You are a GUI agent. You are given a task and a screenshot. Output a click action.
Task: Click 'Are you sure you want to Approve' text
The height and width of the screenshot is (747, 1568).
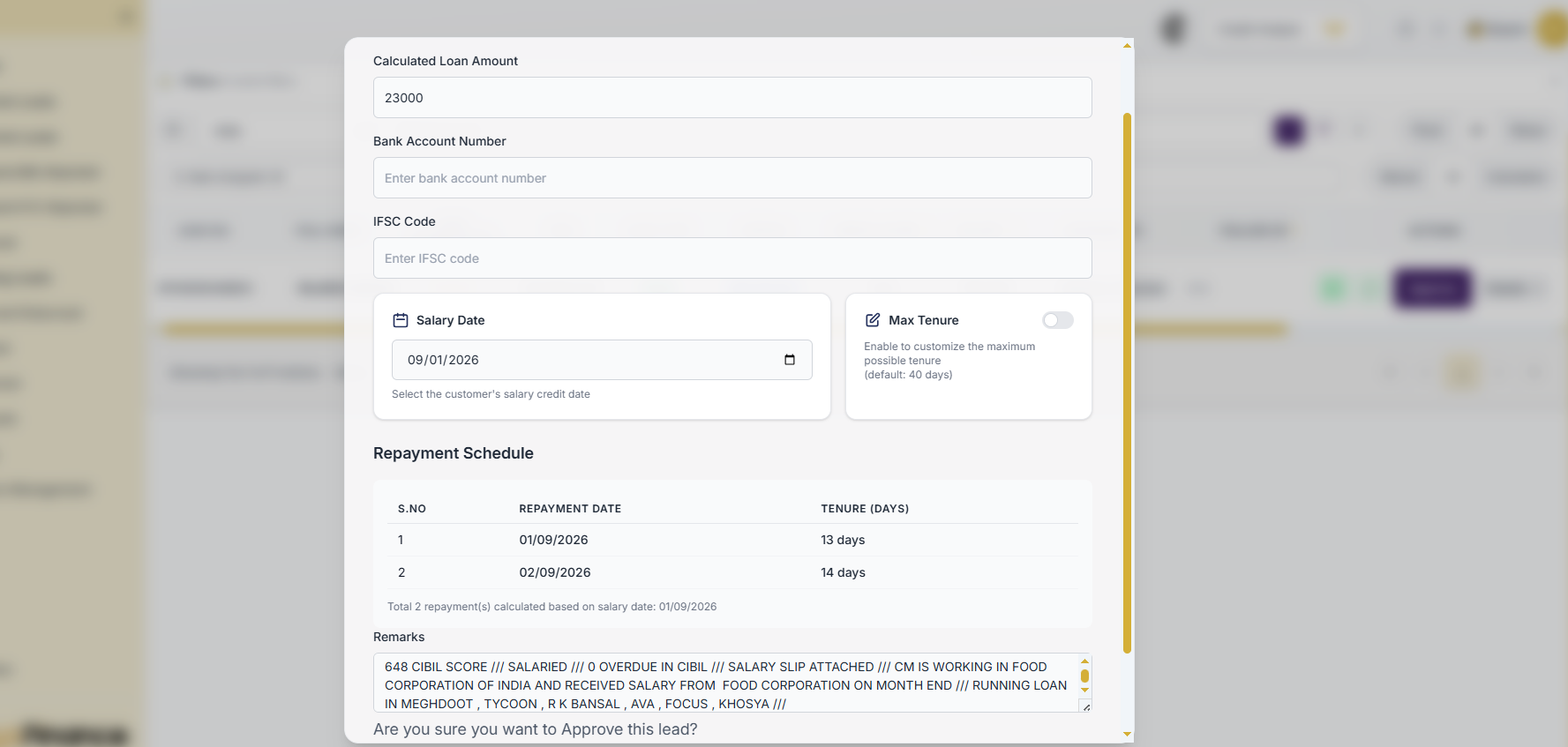coord(536,729)
